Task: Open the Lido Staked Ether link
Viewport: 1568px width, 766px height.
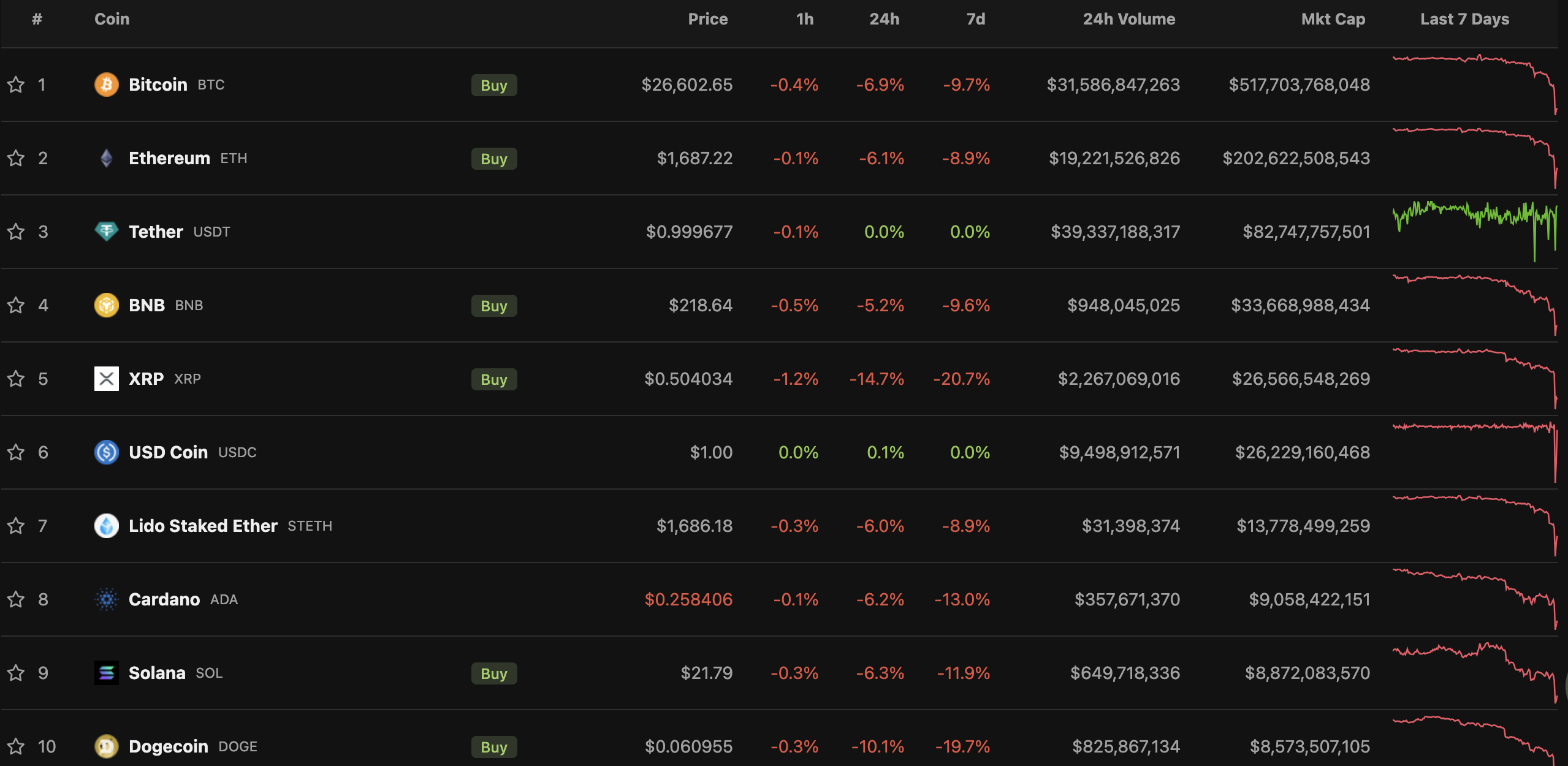Action: pyautogui.click(x=203, y=526)
